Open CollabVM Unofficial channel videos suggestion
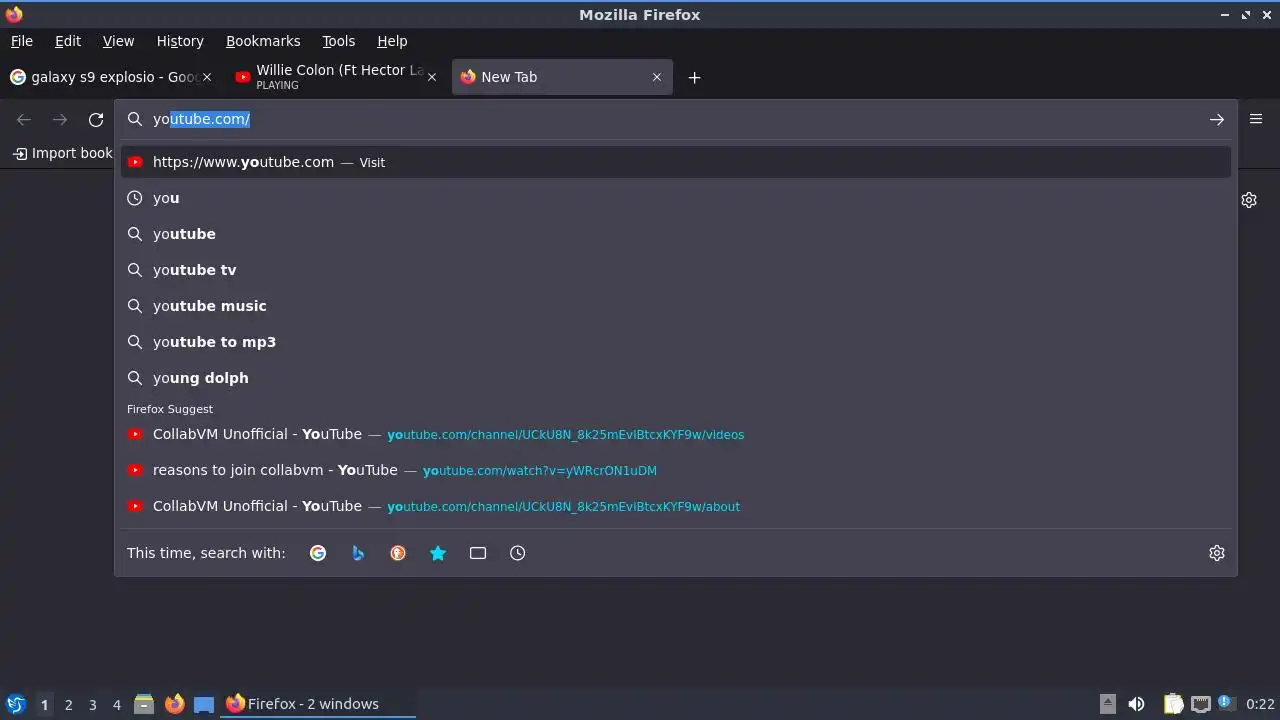 tap(675, 434)
